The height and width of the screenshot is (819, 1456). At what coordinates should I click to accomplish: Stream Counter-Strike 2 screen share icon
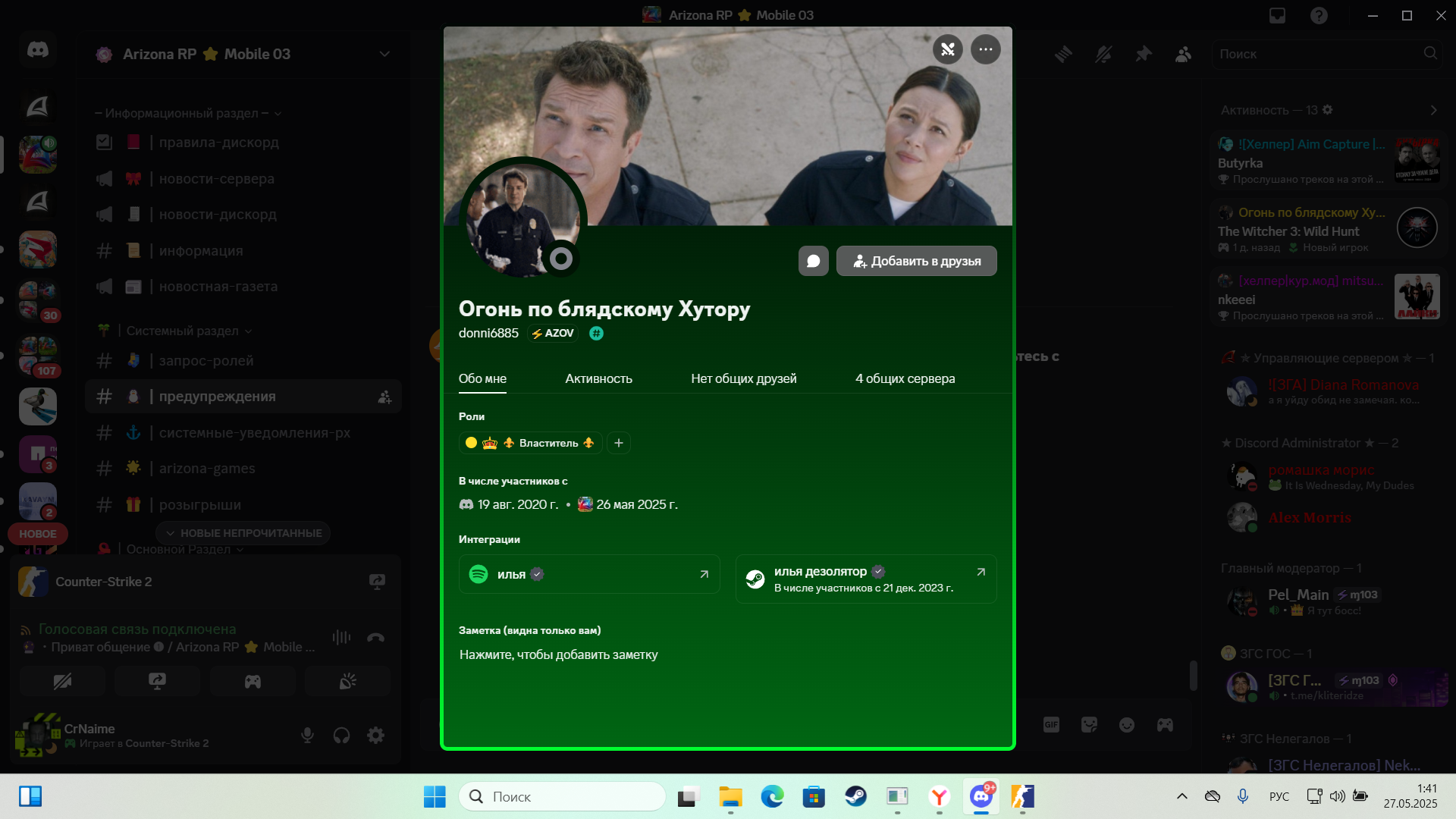pyautogui.click(x=377, y=582)
